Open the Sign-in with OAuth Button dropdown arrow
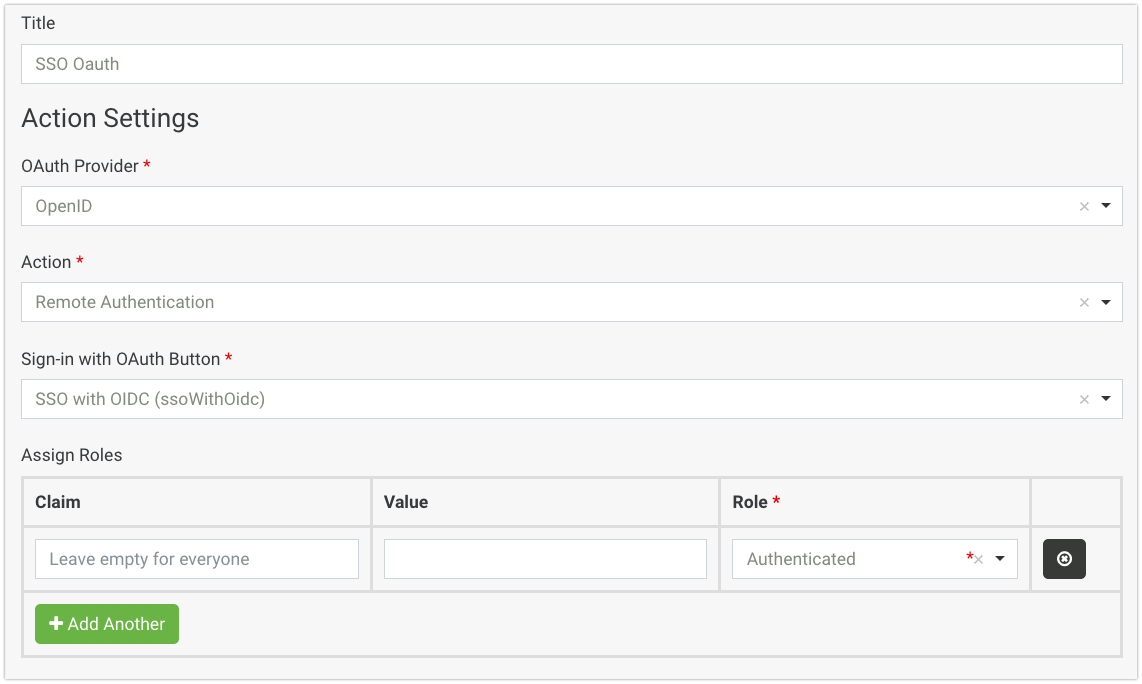 click(x=1106, y=399)
